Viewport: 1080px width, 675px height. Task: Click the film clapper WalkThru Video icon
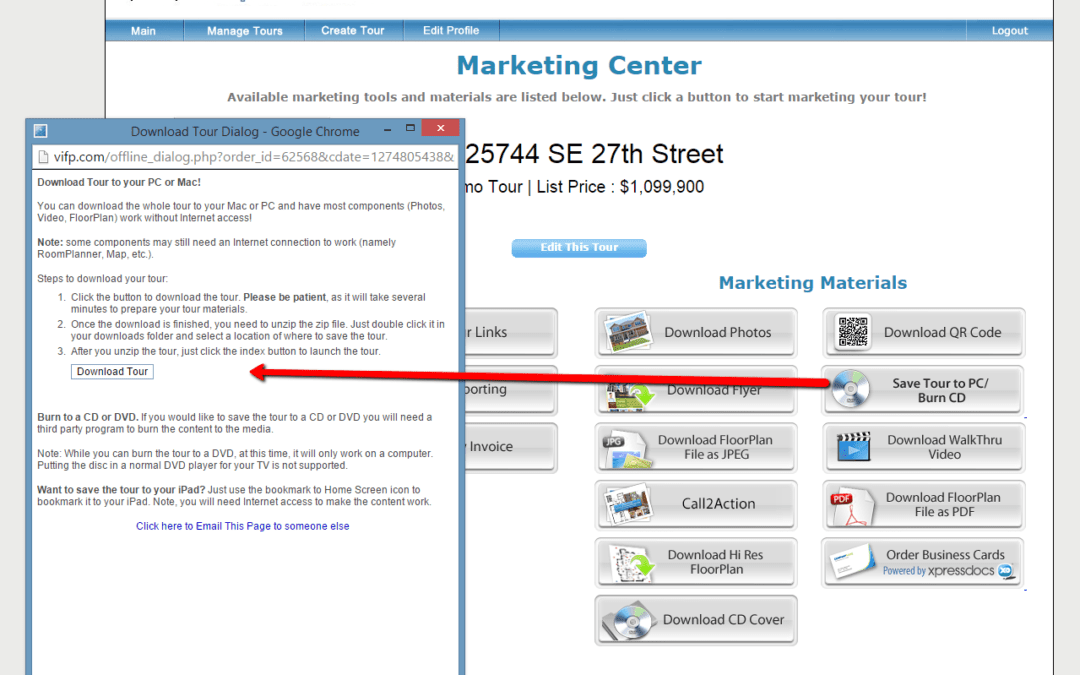[x=853, y=447]
